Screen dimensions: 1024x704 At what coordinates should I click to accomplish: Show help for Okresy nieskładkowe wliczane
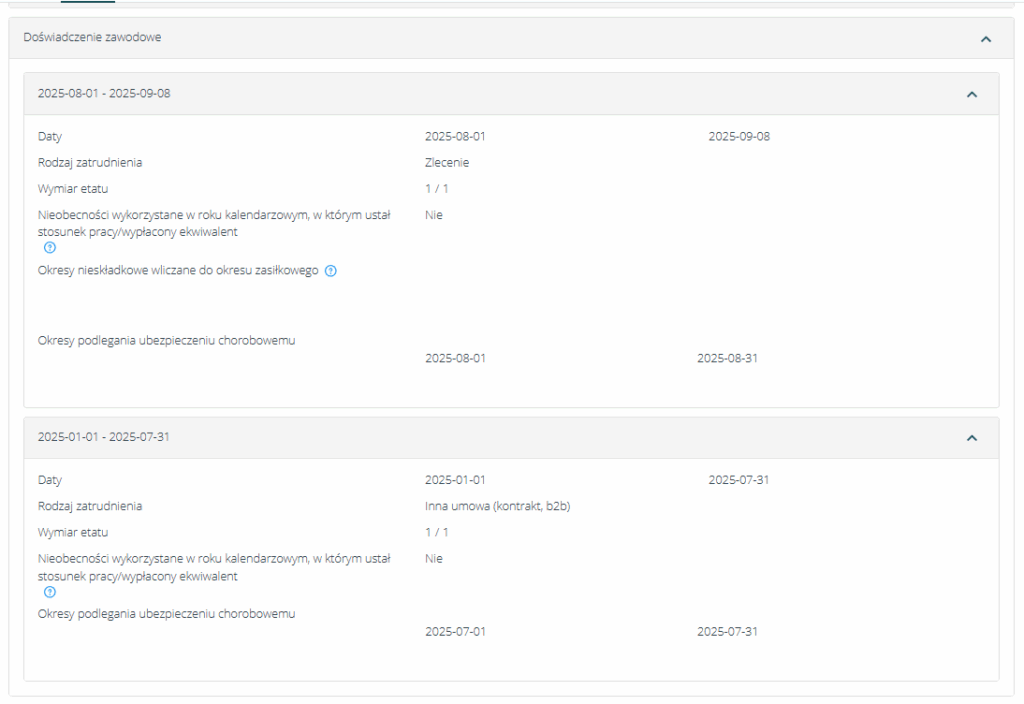tap(331, 271)
